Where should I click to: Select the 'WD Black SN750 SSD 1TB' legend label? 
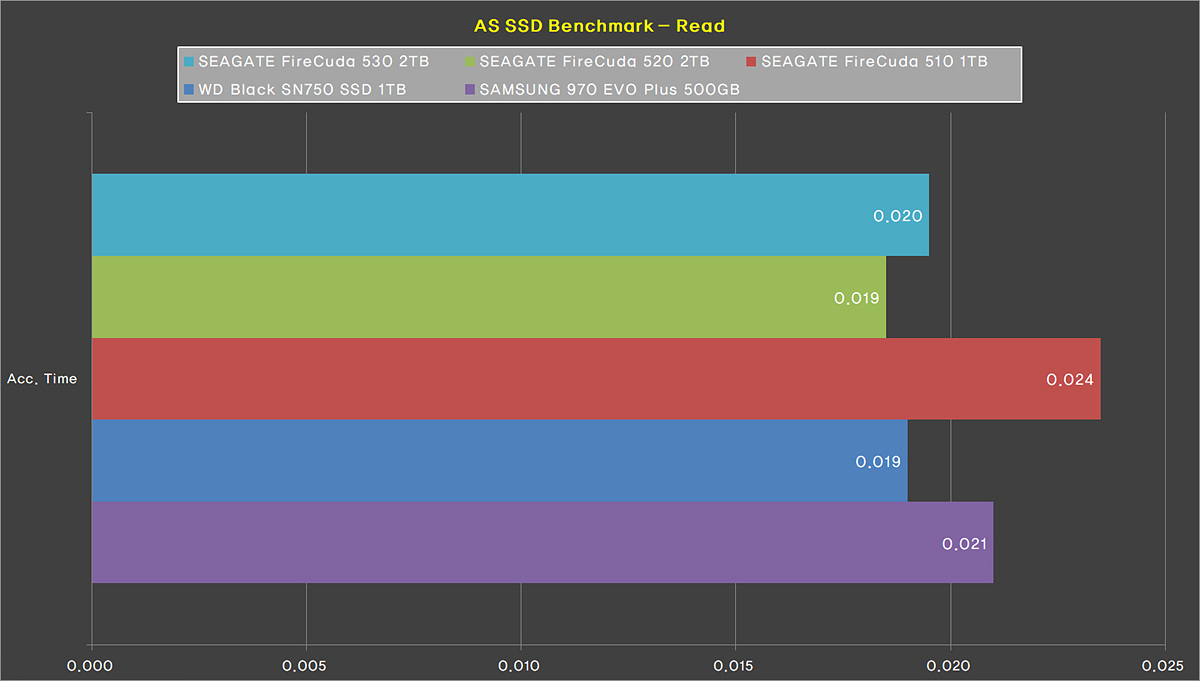(x=303, y=90)
